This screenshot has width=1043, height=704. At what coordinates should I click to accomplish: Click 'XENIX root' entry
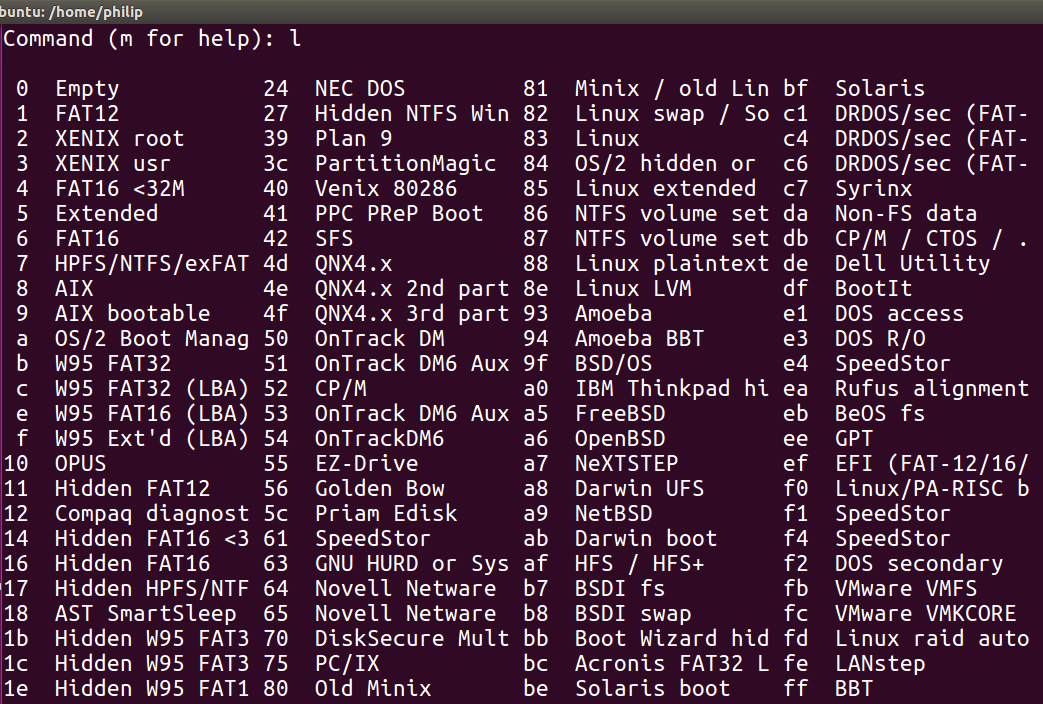pos(120,139)
